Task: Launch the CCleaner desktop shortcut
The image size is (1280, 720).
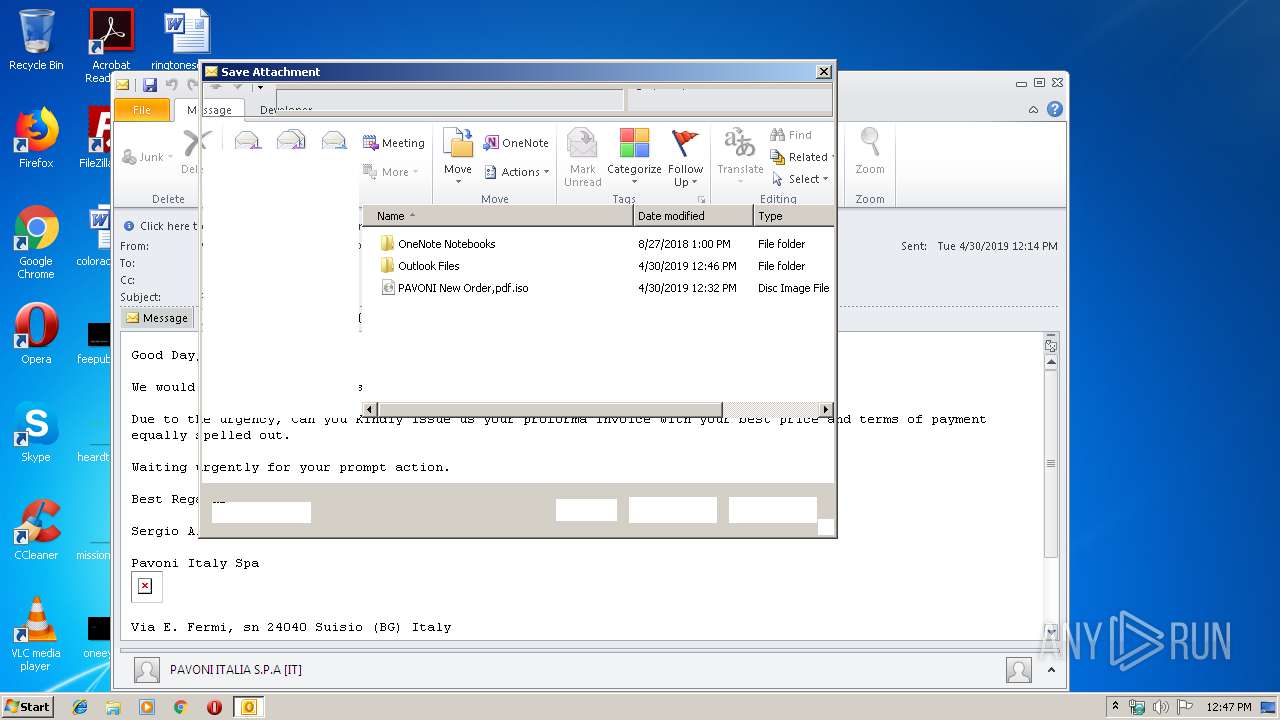Action: [x=36, y=529]
